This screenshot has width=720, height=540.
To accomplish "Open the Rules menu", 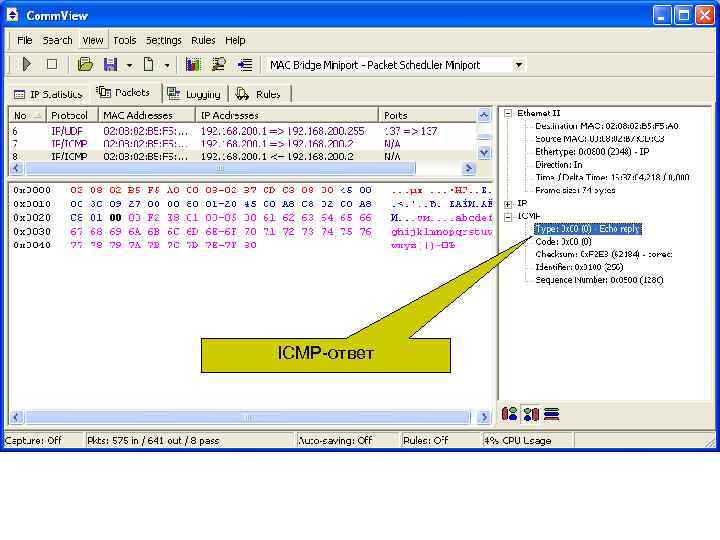I will pyautogui.click(x=203, y=40).
